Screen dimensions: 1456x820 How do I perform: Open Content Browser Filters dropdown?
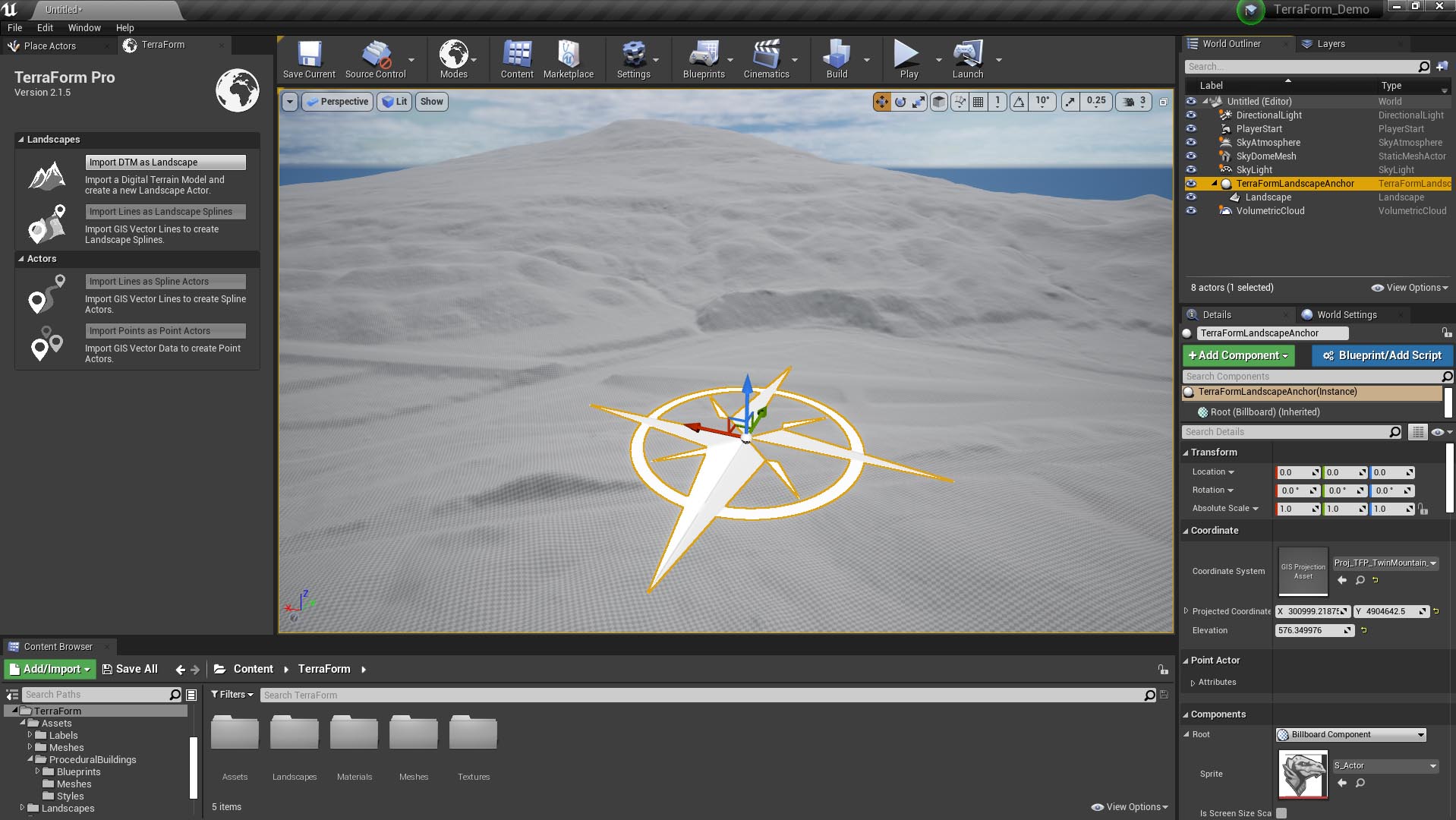click(232, 695)
